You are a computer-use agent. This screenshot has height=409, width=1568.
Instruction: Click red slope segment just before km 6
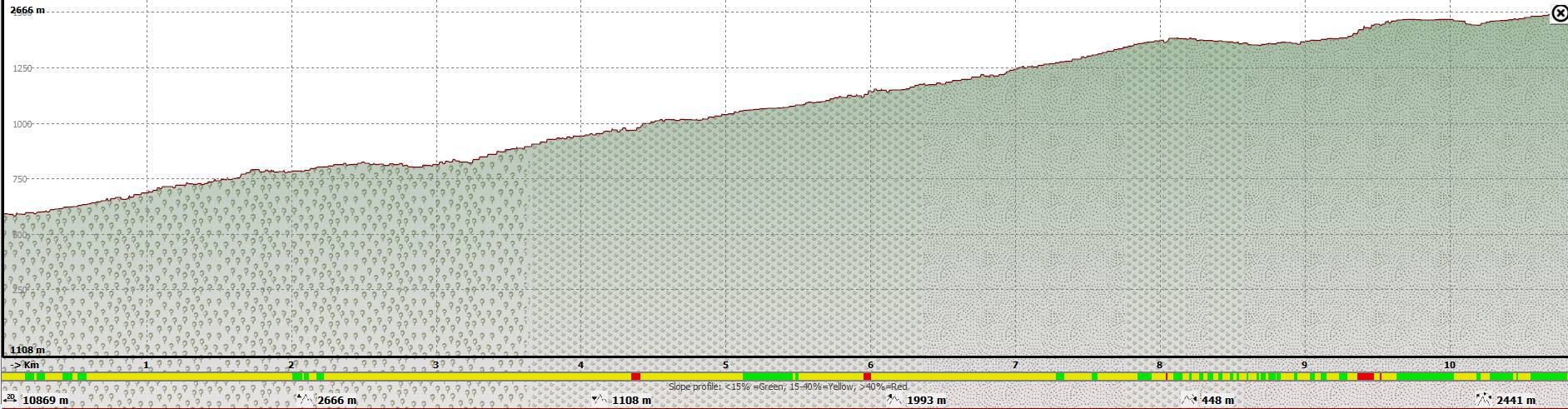coord(867,377)
